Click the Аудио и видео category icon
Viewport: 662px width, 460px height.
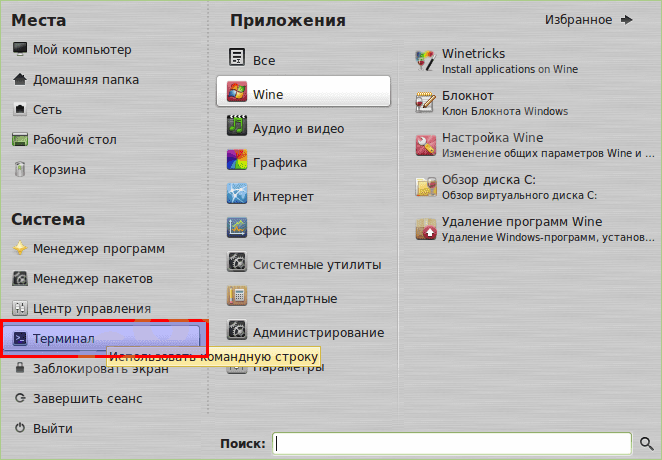[x=237, y=125]
